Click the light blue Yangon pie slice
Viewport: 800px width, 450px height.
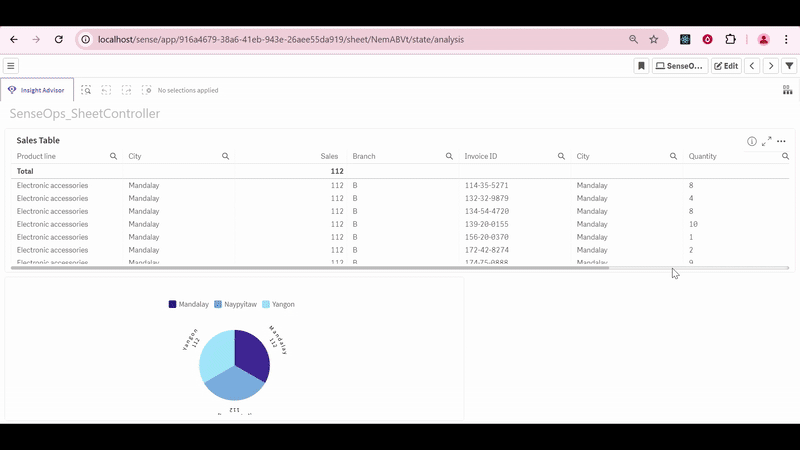coord(217,355)
